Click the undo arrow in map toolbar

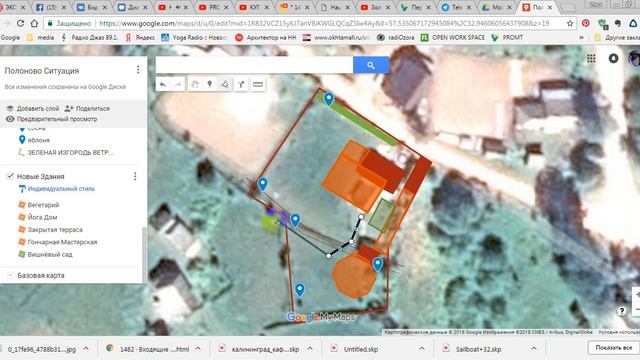point(163,84)
